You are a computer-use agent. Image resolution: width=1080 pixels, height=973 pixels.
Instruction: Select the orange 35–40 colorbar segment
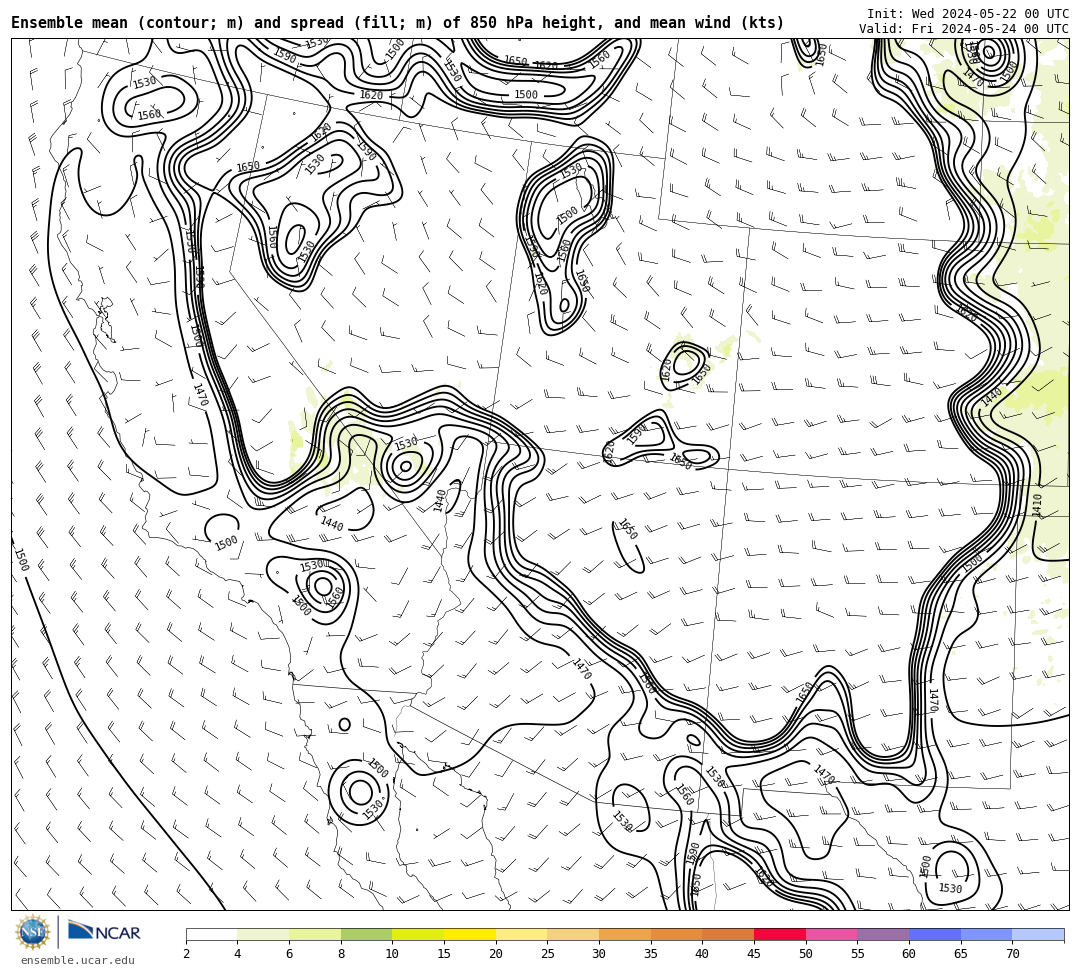point(676,934)
